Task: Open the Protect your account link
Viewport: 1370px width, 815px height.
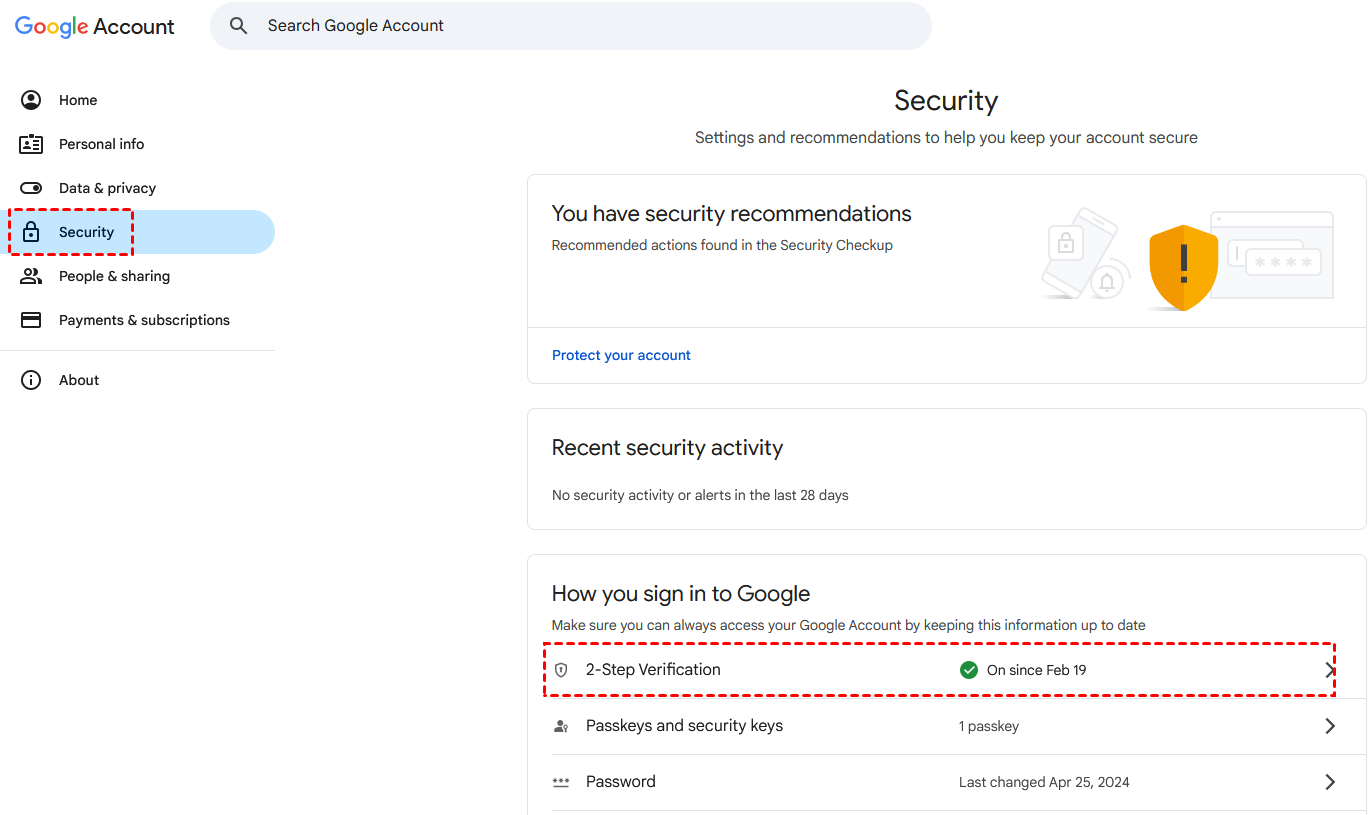Action: 621,355
